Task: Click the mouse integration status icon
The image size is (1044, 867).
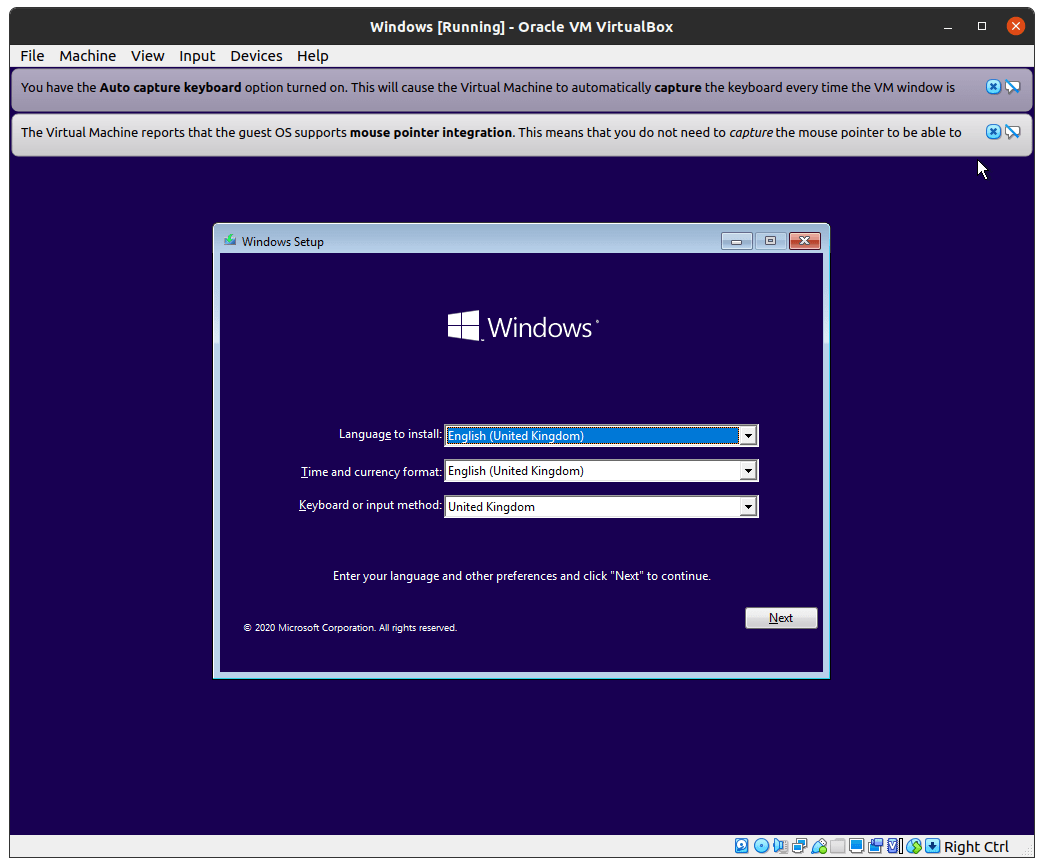Action: coord(914,846)
